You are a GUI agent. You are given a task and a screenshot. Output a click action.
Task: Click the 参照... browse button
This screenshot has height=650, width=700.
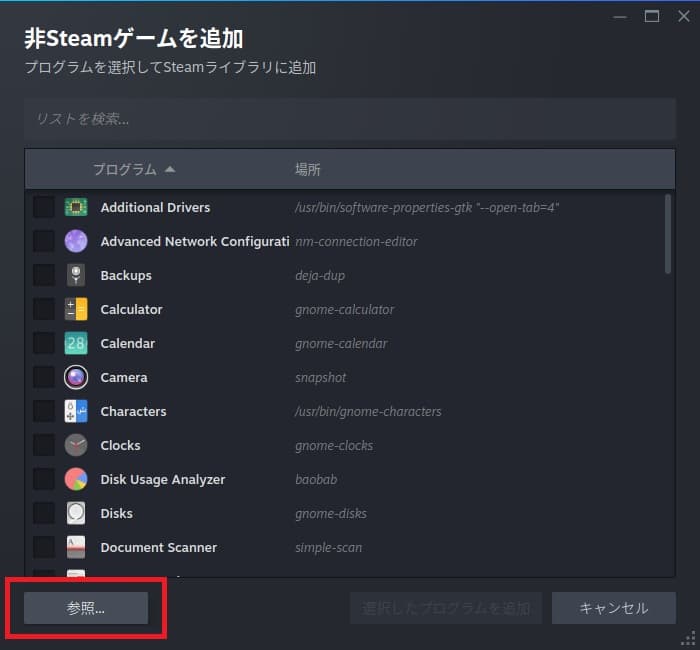point(86,608)
